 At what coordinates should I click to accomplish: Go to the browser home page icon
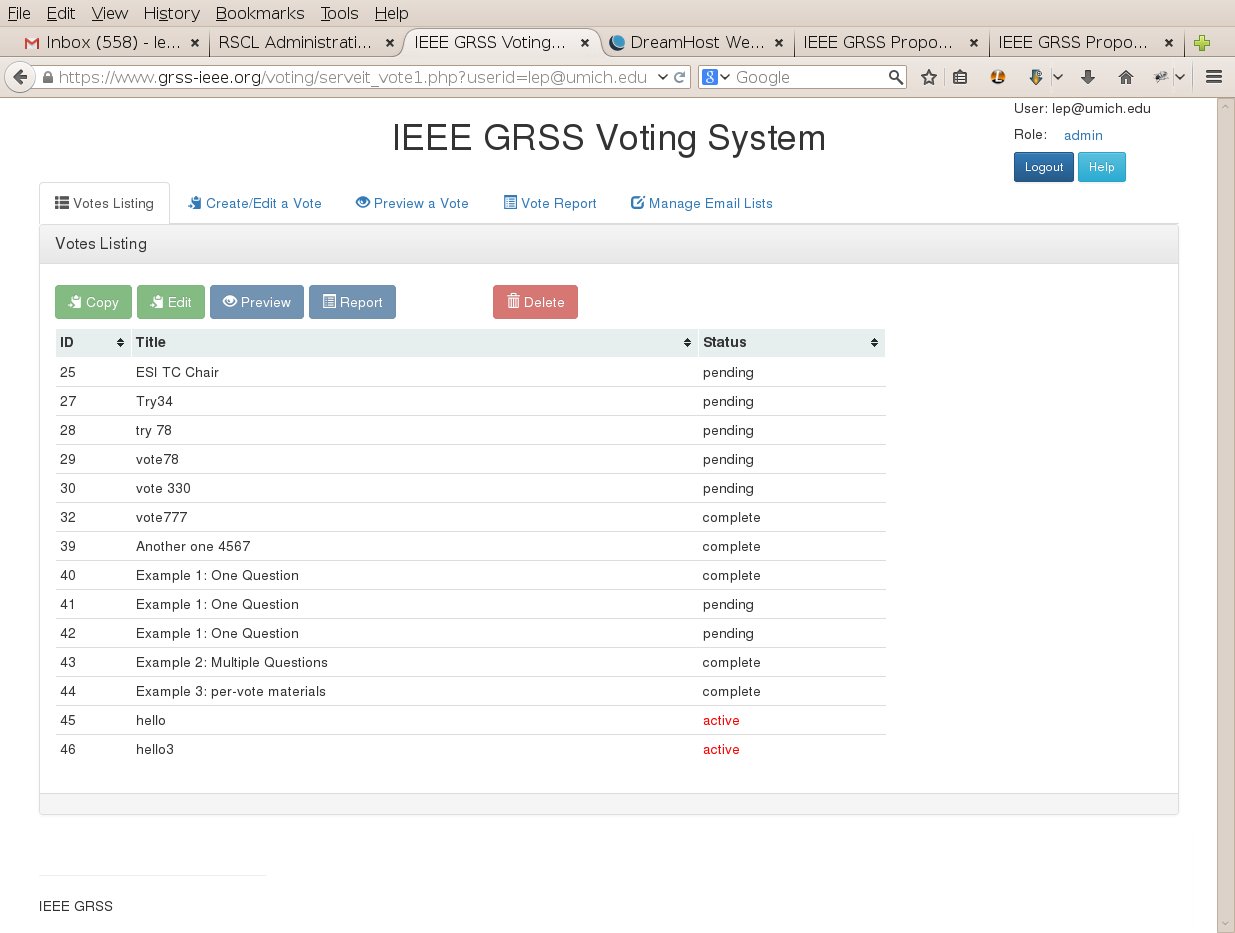[x=1126, y=77]
